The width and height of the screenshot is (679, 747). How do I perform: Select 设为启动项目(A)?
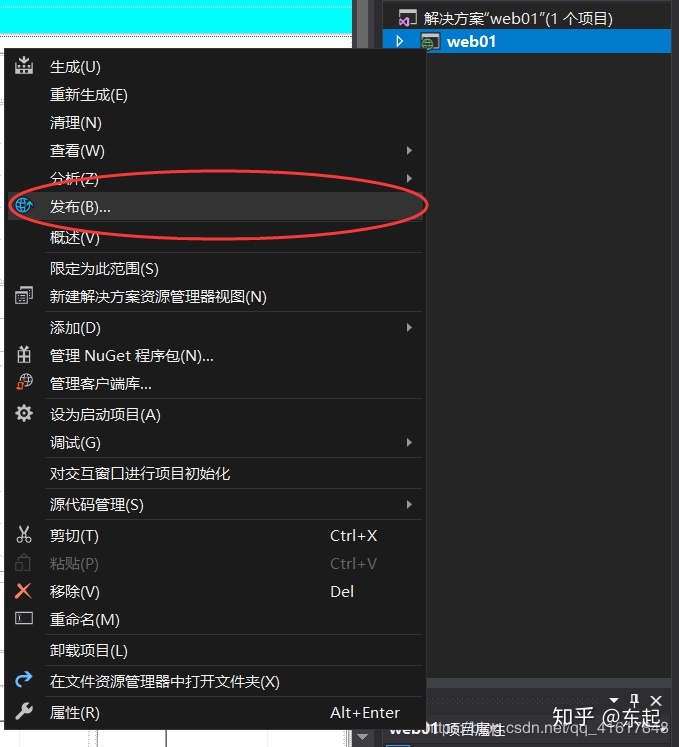click(214, 414)
